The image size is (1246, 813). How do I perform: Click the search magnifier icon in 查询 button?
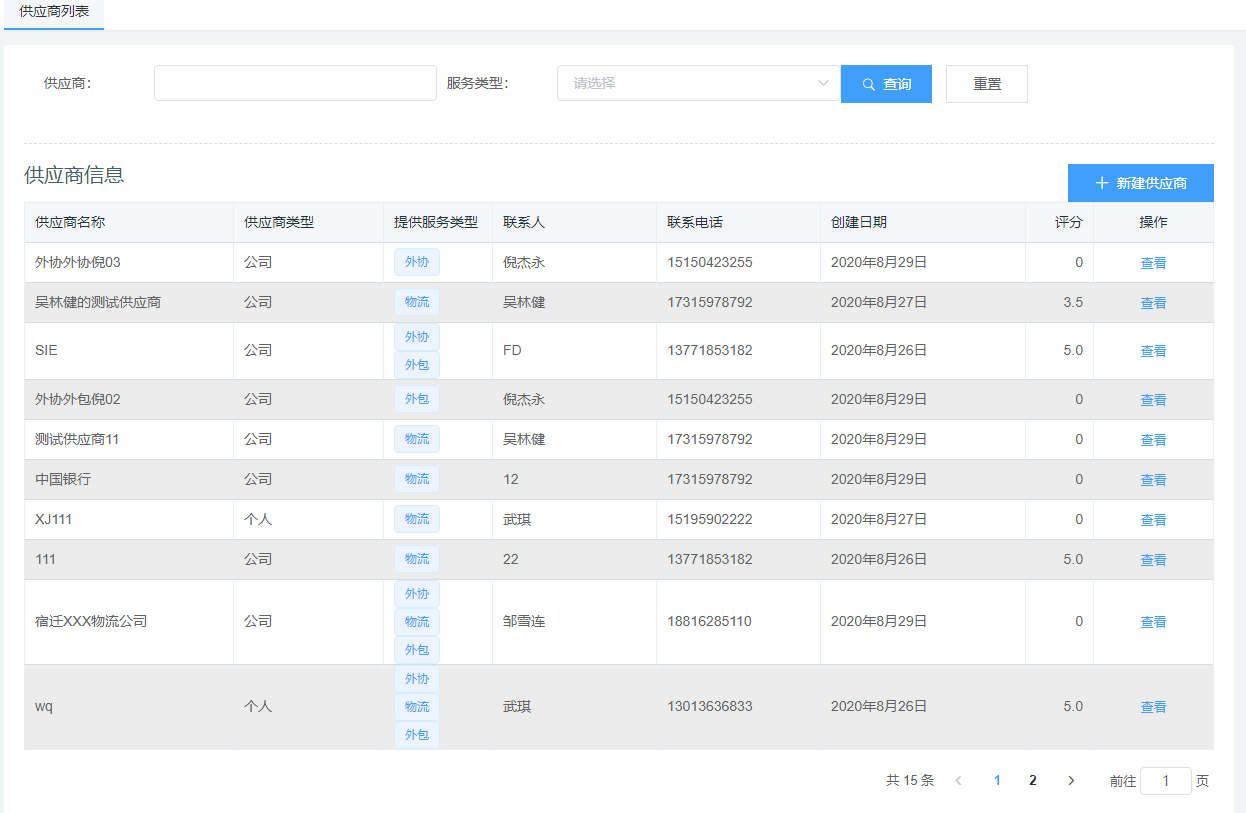click(x=868, y=84)
